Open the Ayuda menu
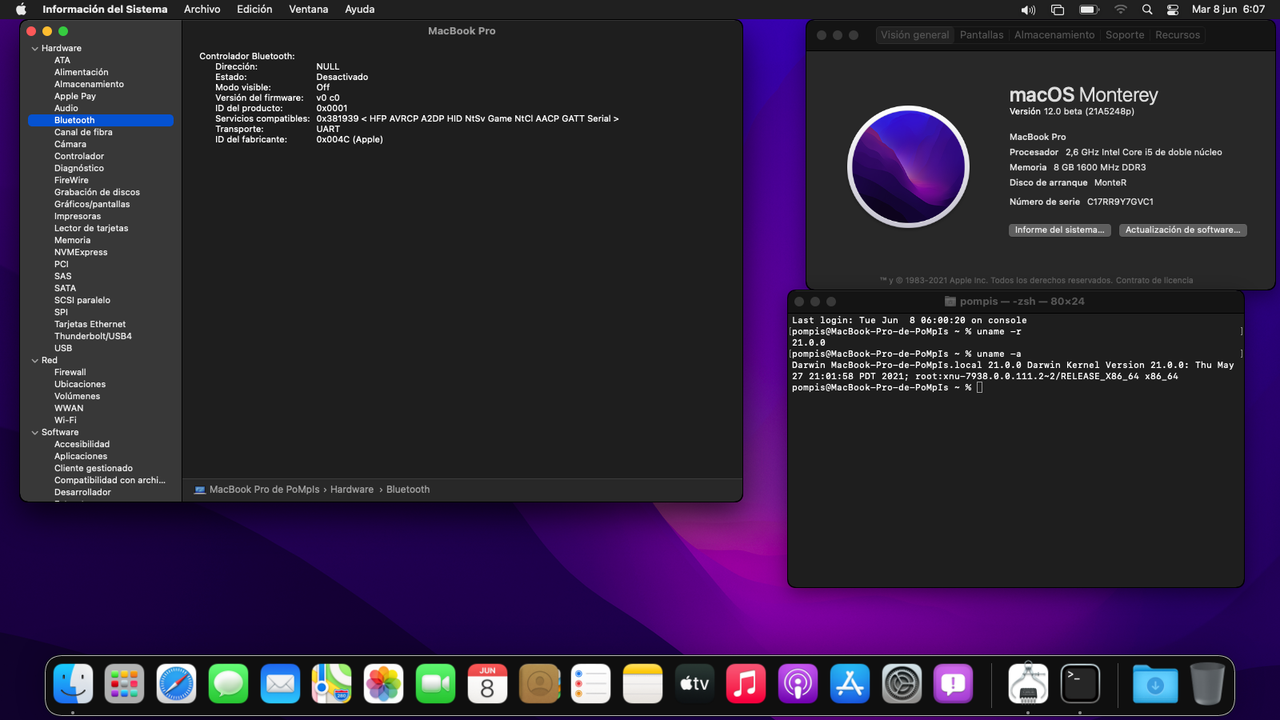The height and width of the screenshot is (720, 1280). click(360, 9)
